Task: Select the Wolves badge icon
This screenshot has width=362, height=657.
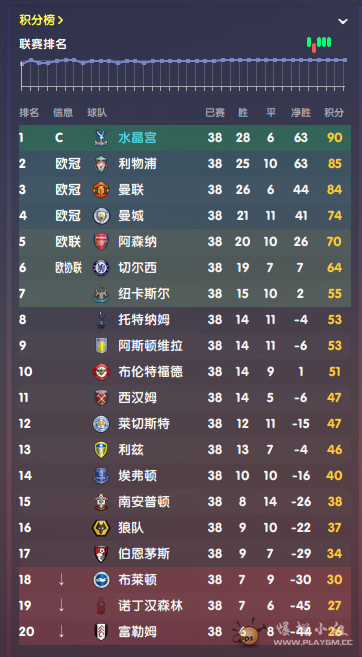Action: pos(101,528)
